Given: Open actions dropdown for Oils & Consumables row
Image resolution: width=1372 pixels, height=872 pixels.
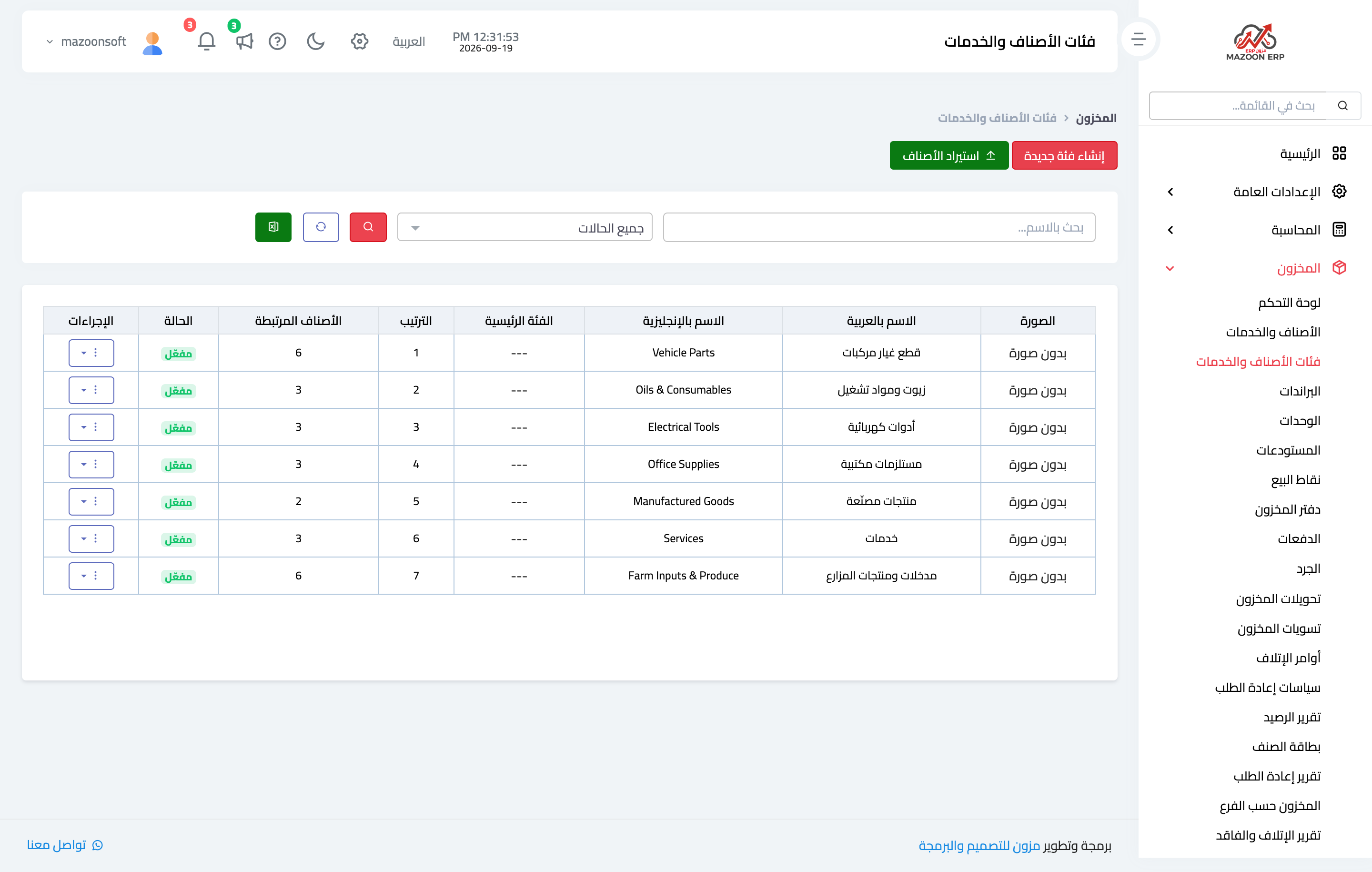Looking at the screenshot, I should point(91,390).
